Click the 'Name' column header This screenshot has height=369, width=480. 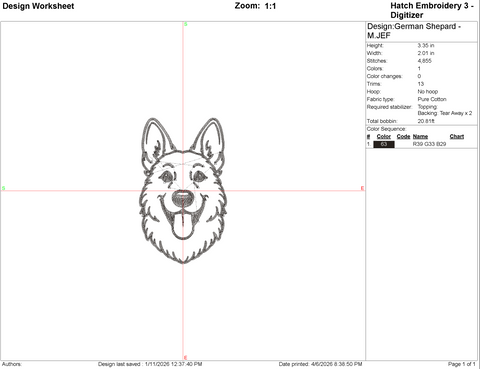coord(420,136)
